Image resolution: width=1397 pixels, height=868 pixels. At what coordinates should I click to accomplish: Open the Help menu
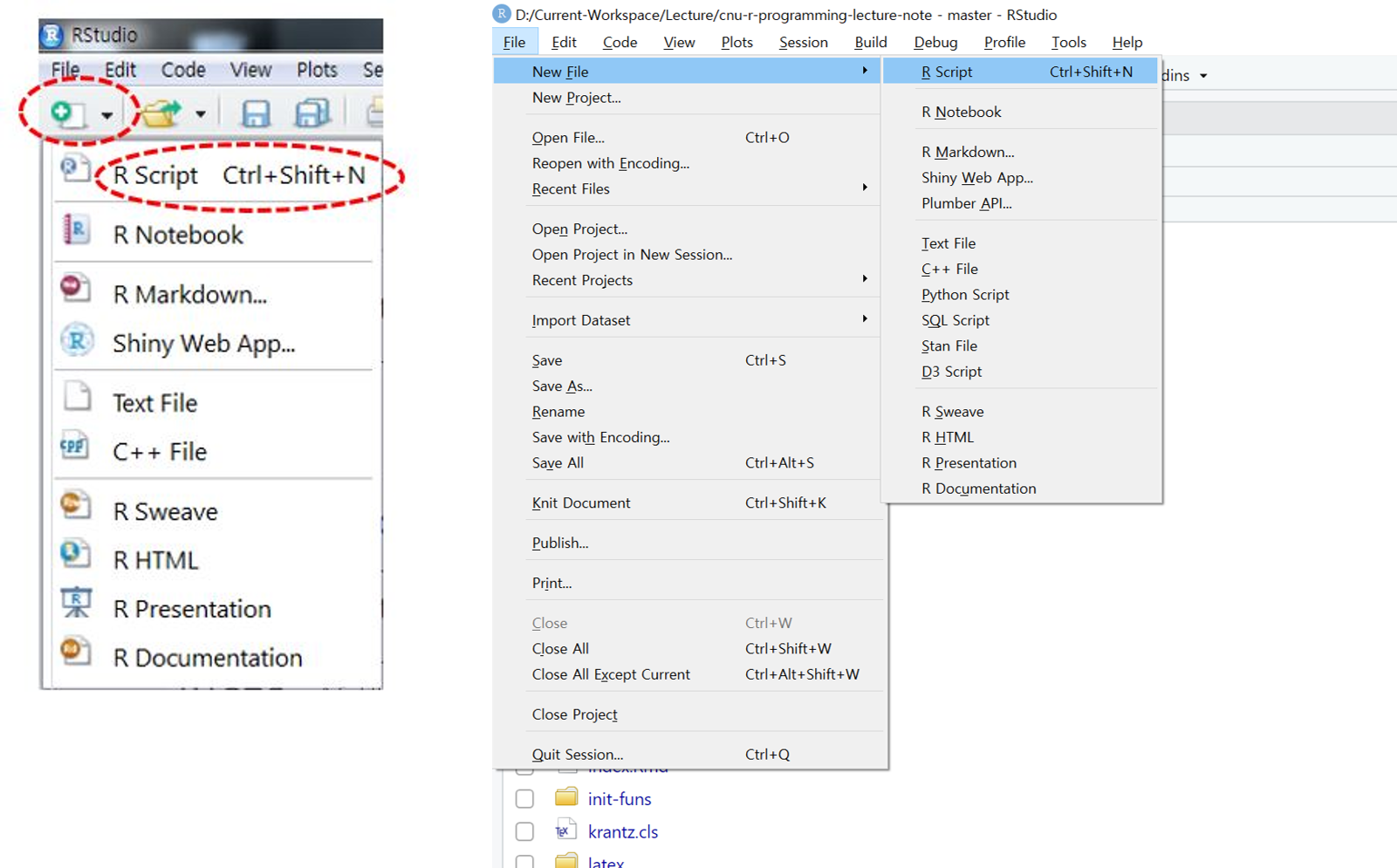pos(1127,42)
